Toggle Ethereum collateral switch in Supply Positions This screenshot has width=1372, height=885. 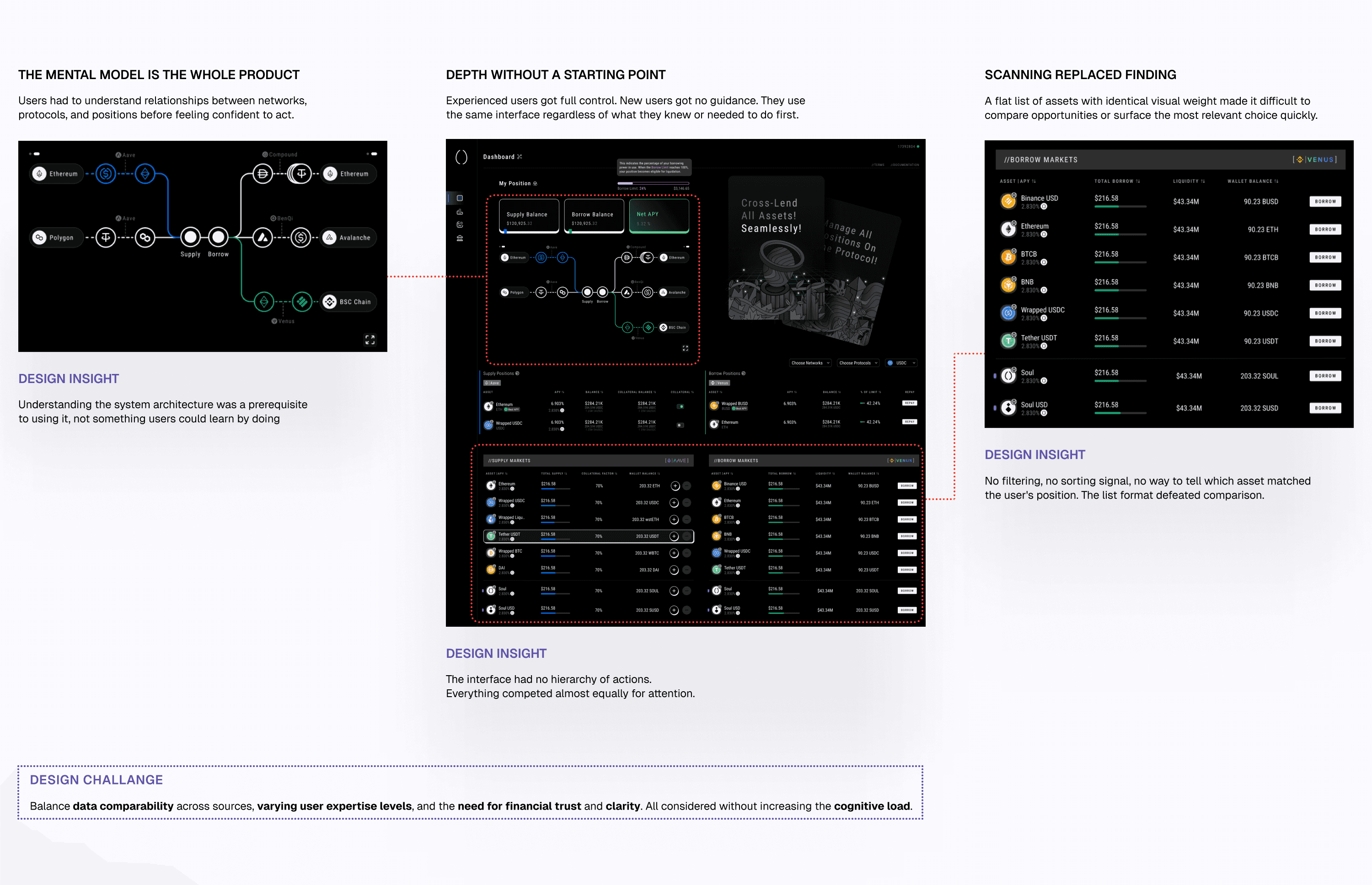pyautogui.click(x=681, y=406)
